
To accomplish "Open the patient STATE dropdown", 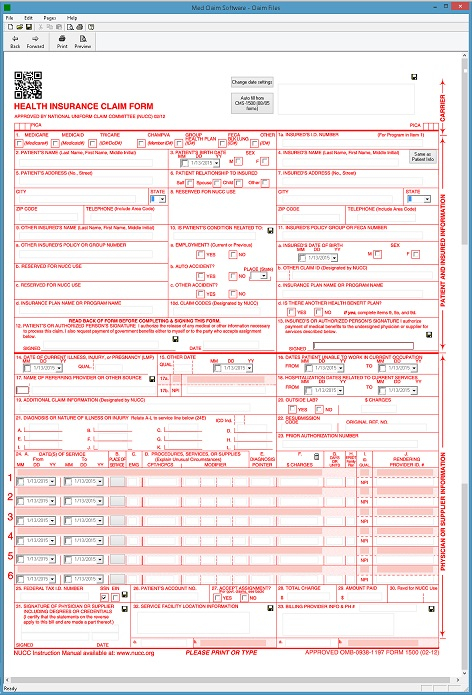I will point(162,199).
